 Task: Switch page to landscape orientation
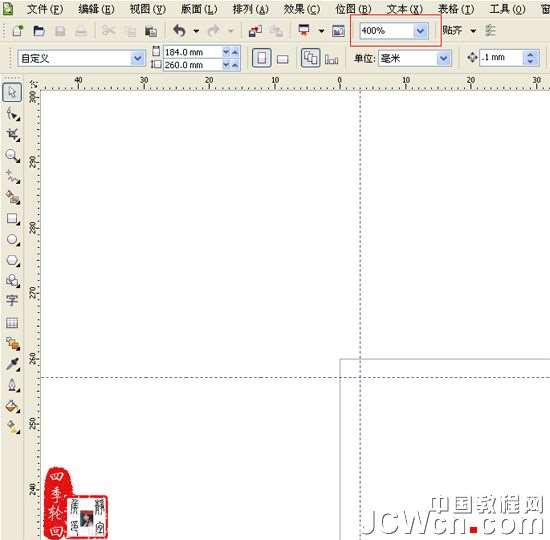click(x=282, y=59)
